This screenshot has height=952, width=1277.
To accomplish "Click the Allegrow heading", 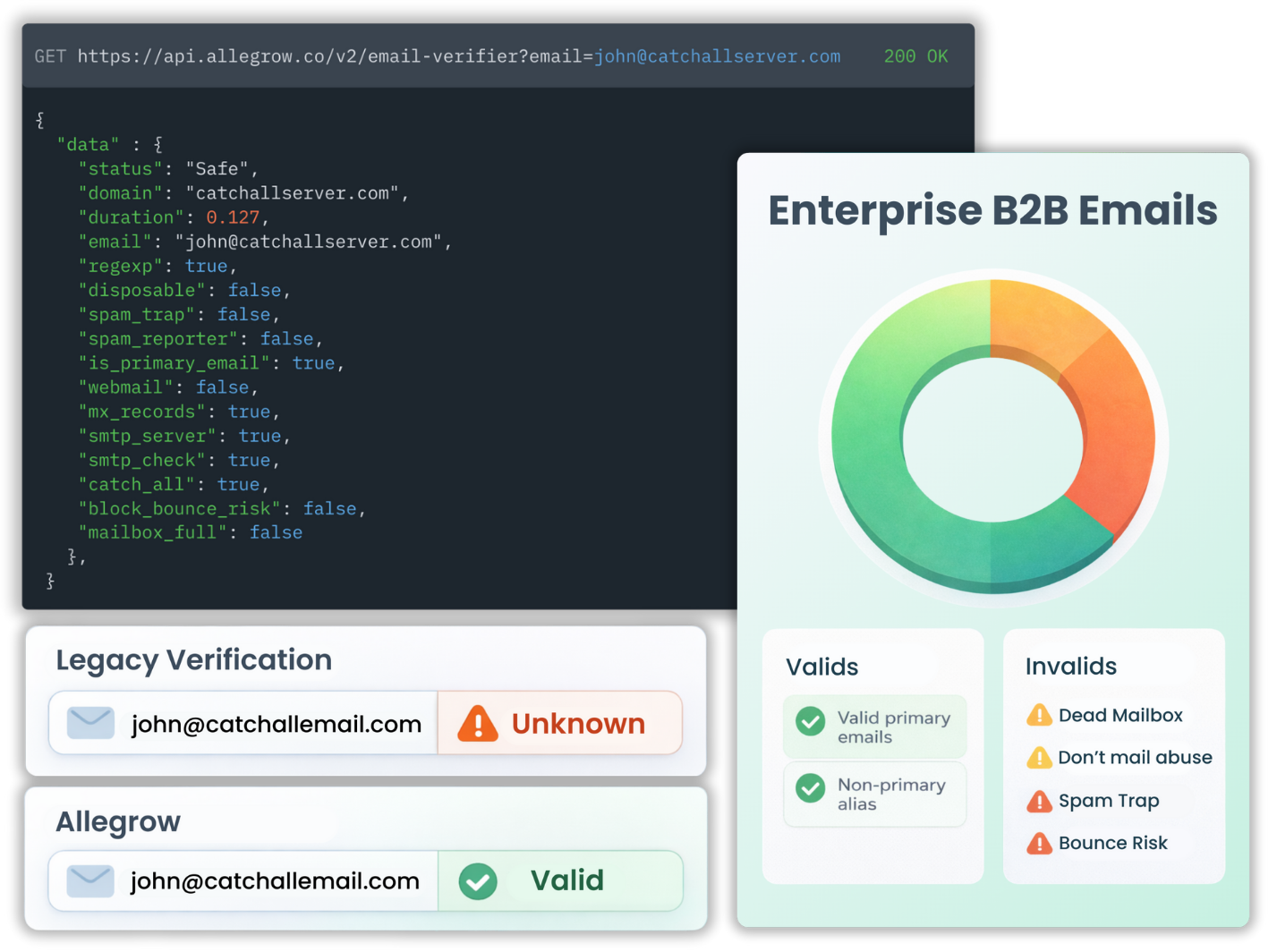I will click(x=118, y=821).
